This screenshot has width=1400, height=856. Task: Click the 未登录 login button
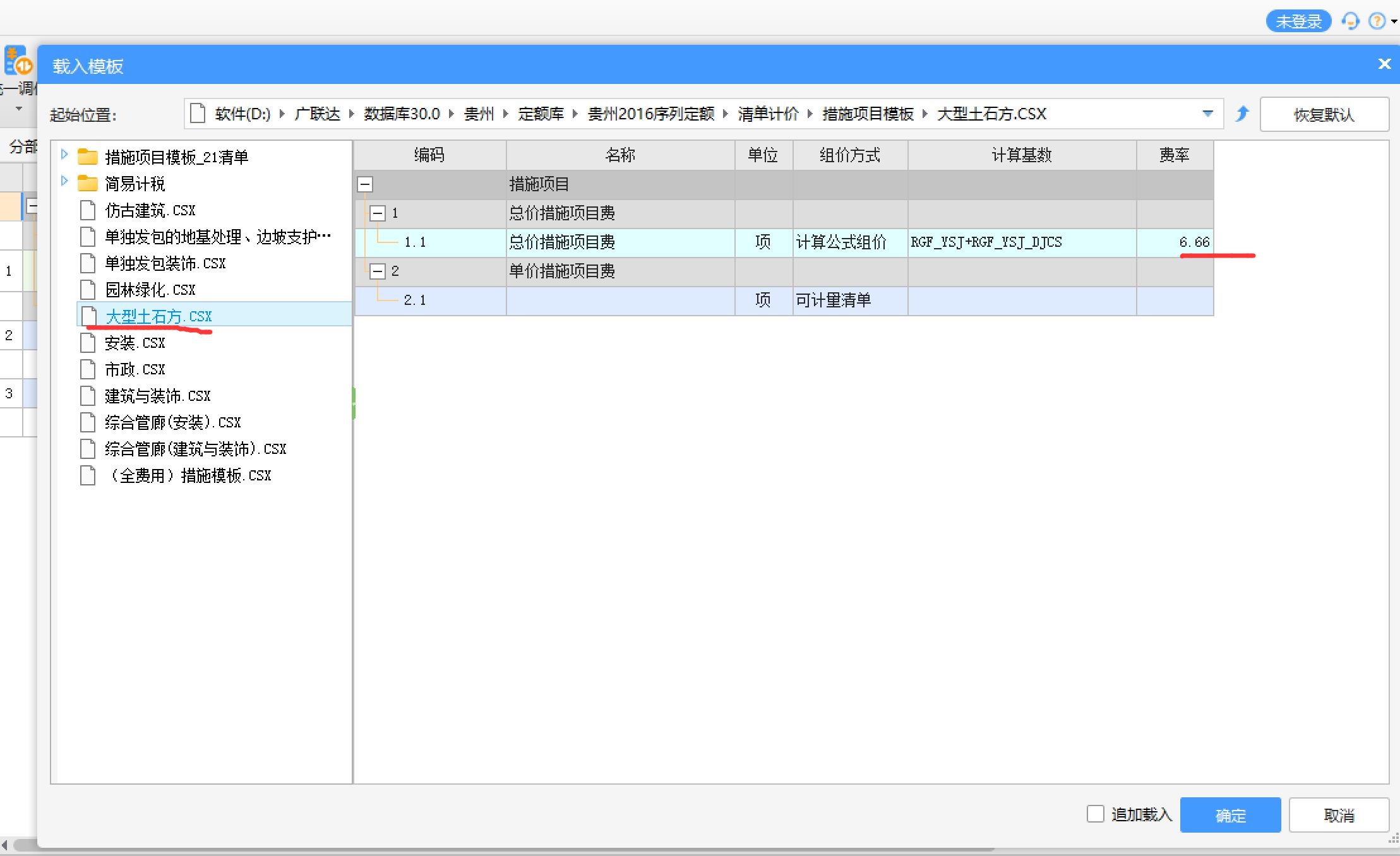pyautogui.click(x=1298, y=21)
